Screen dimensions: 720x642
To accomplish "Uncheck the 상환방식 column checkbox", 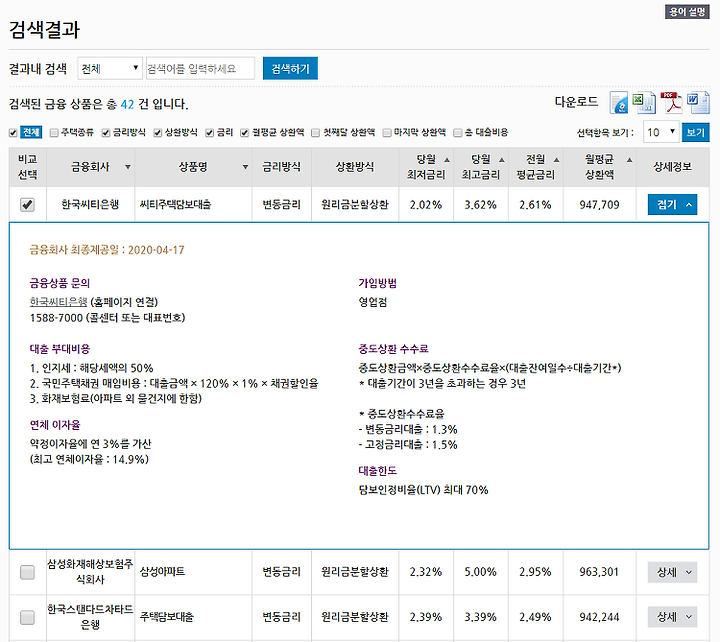I will coord(158,133).
